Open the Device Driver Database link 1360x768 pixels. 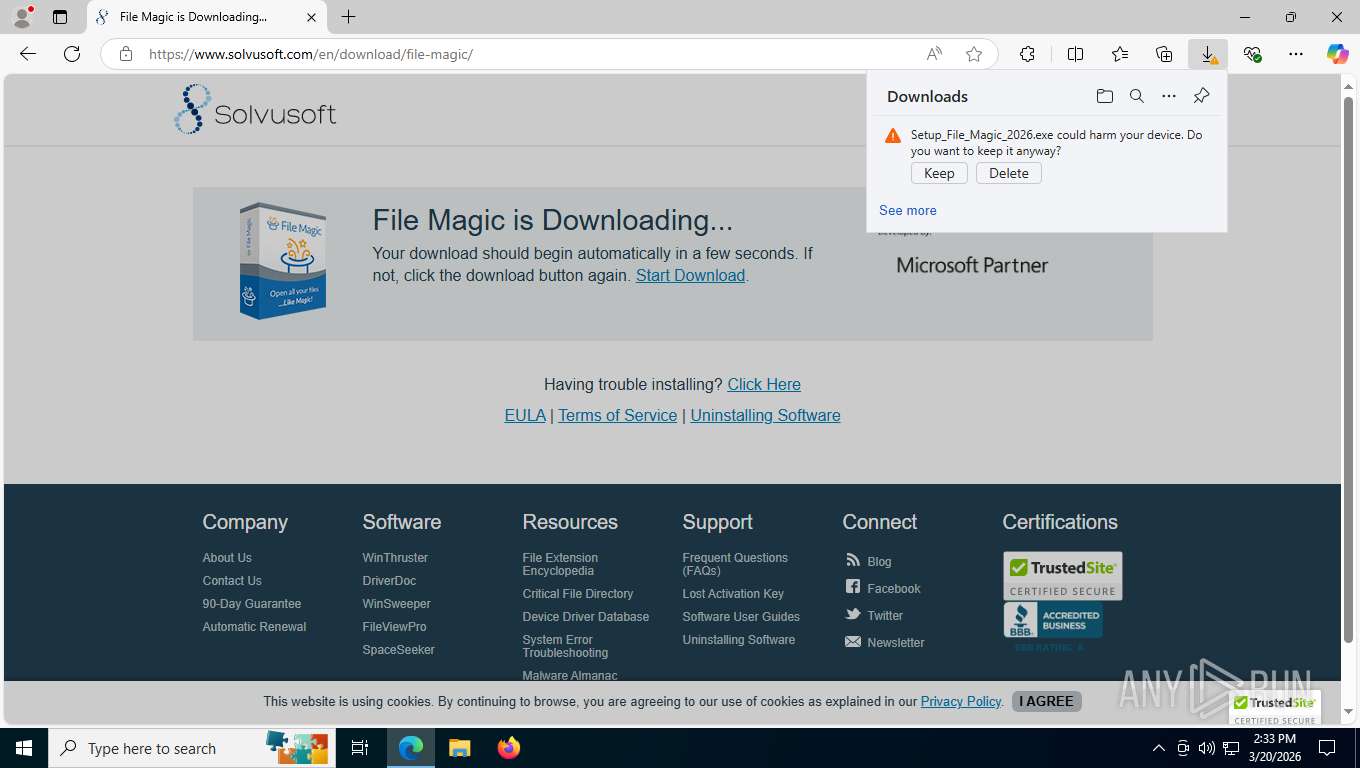(586, 617)
